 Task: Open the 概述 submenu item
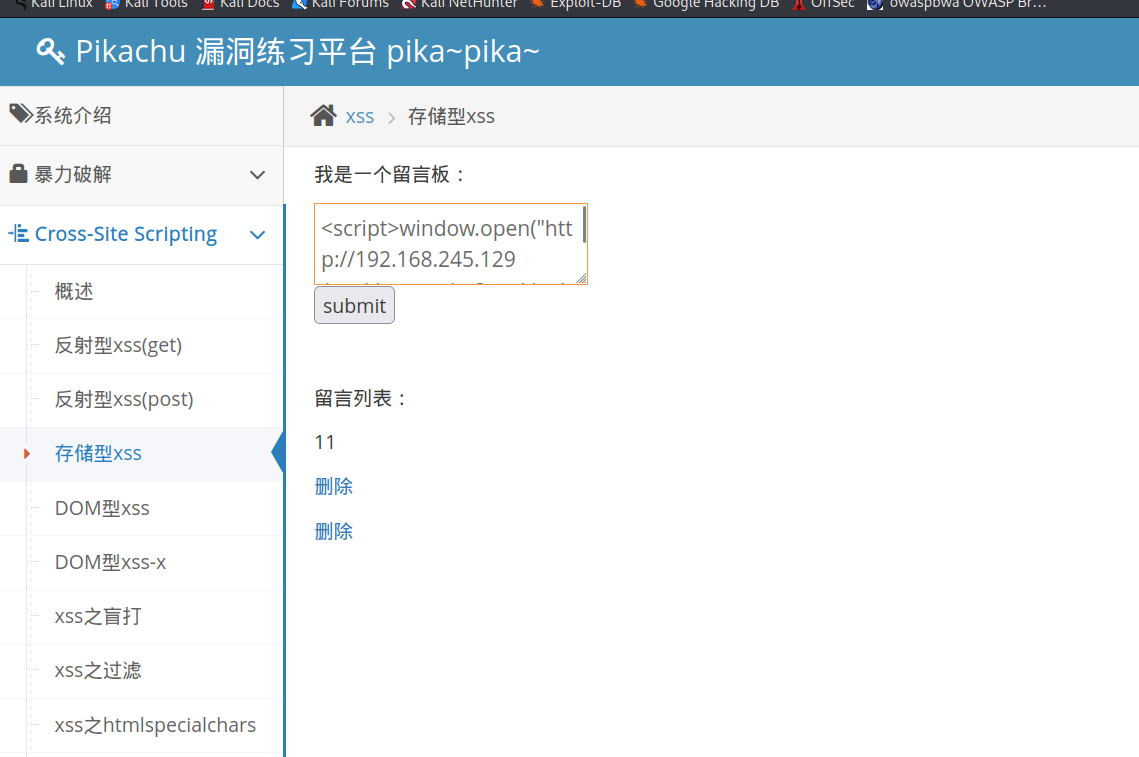[x=74, y=291]
